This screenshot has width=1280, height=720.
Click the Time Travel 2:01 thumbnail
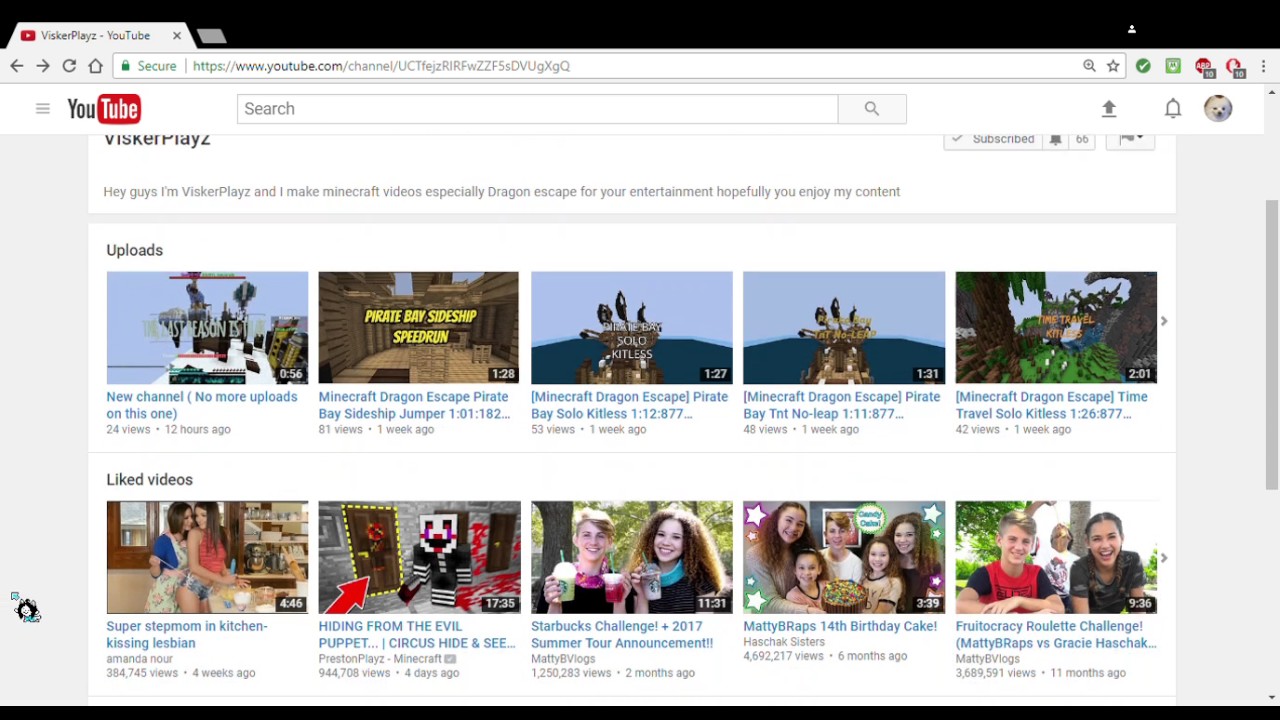coord(1056,327)
